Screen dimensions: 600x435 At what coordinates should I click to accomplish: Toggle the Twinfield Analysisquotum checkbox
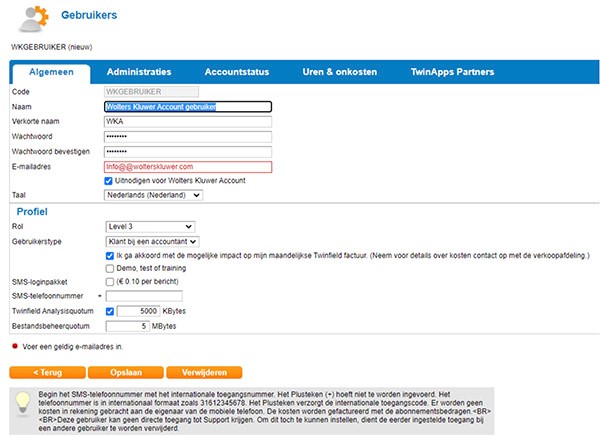[x=110, y=311]
